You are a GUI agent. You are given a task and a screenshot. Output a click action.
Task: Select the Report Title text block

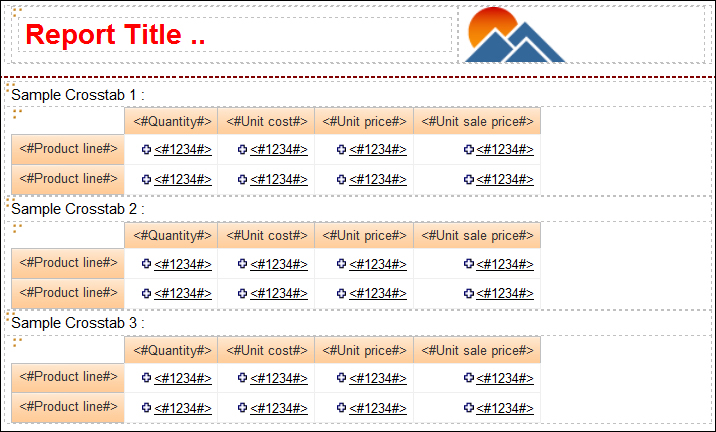click(115, 35)
